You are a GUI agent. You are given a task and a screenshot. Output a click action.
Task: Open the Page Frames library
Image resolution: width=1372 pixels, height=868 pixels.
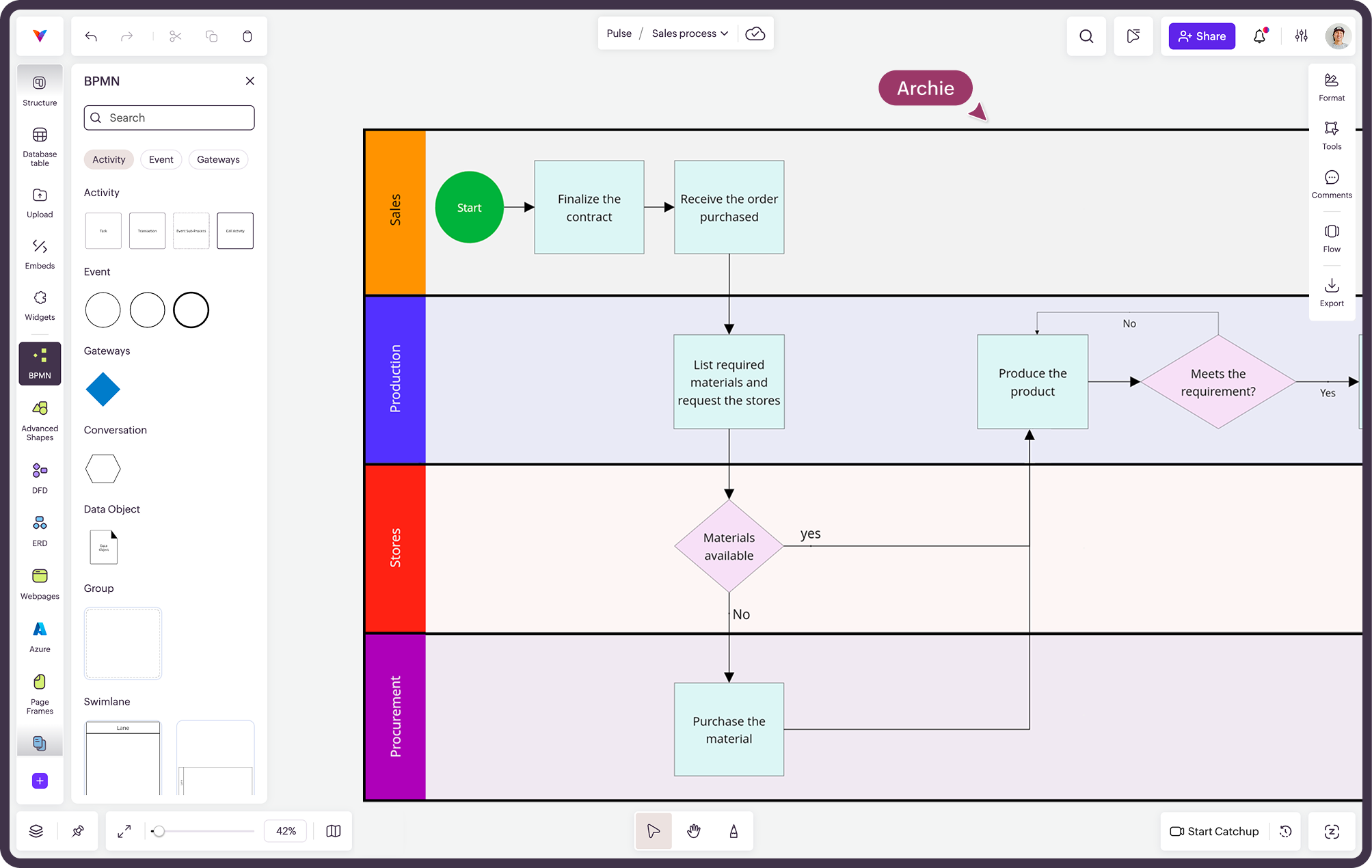[x=40, y=694]
